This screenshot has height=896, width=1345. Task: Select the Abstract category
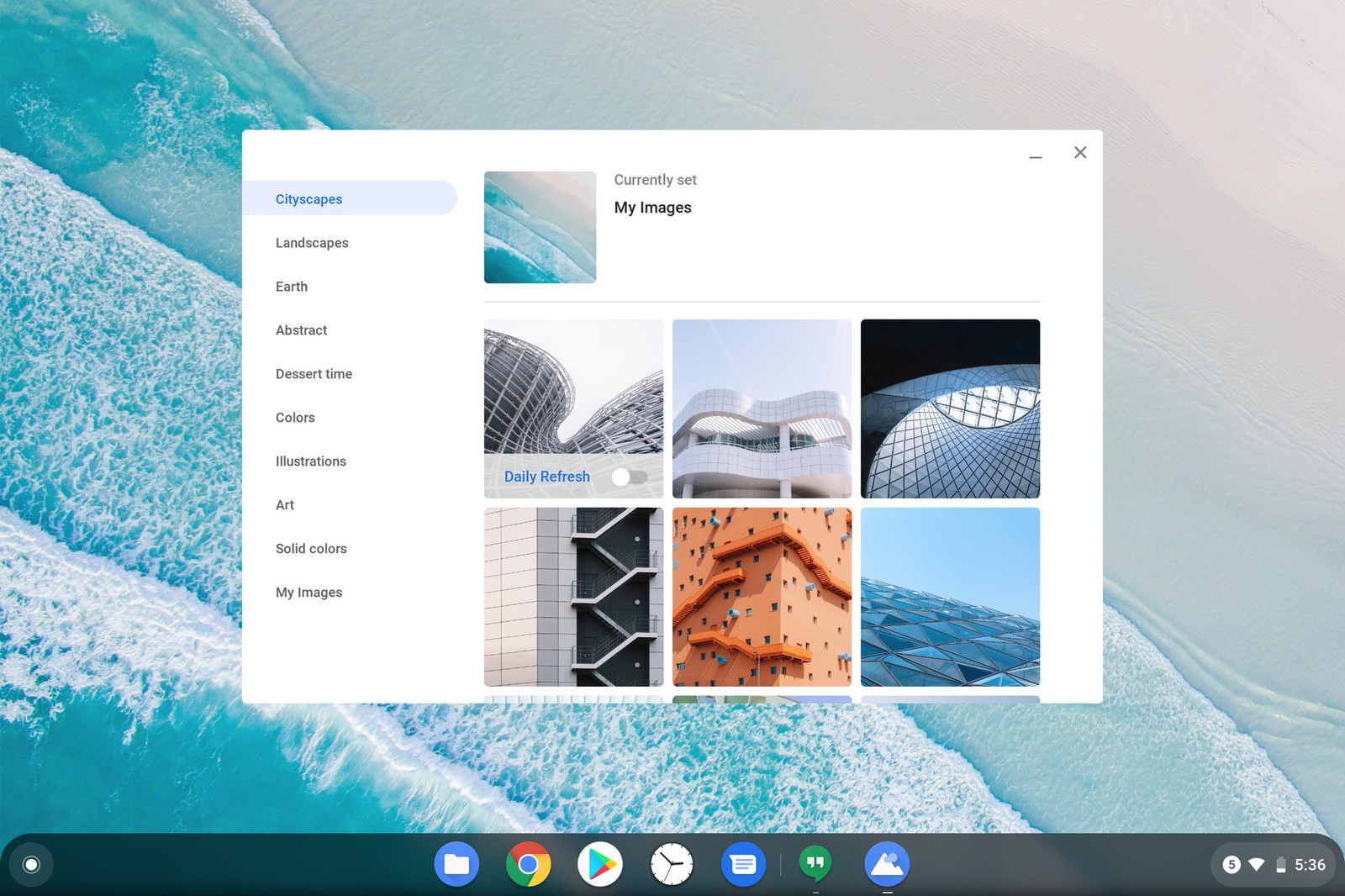point(301,330)
